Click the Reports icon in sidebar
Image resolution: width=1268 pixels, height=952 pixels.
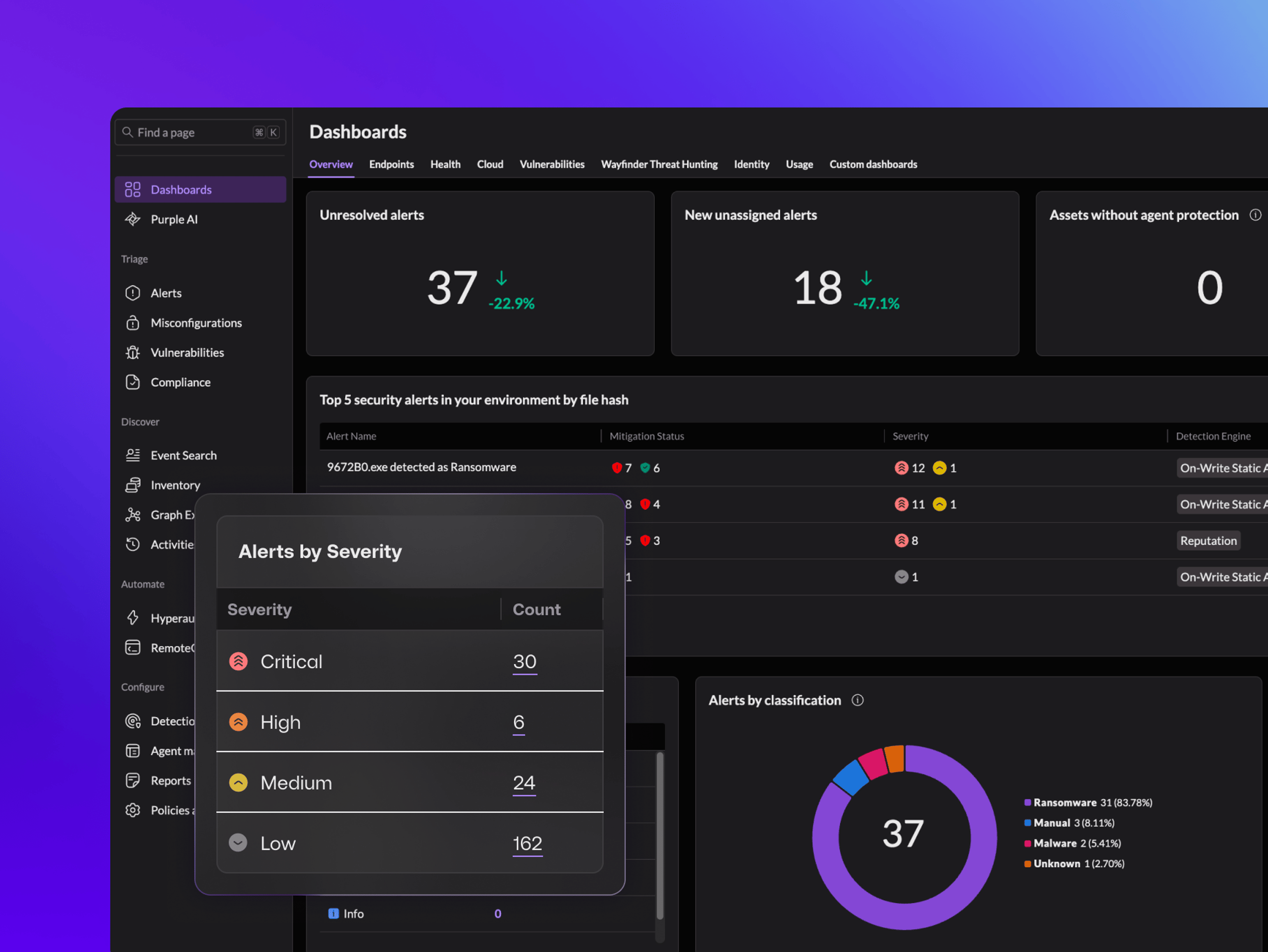[x=132, y=781]
